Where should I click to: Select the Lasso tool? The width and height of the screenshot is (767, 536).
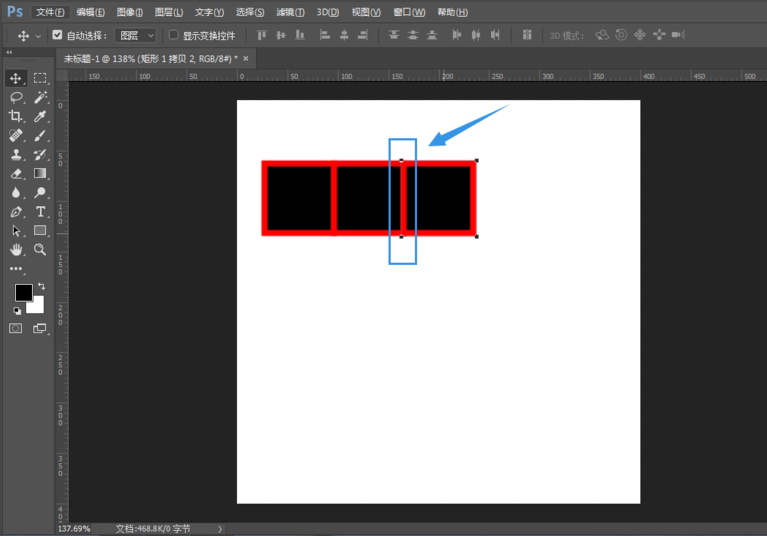click(x=16, y=97)
